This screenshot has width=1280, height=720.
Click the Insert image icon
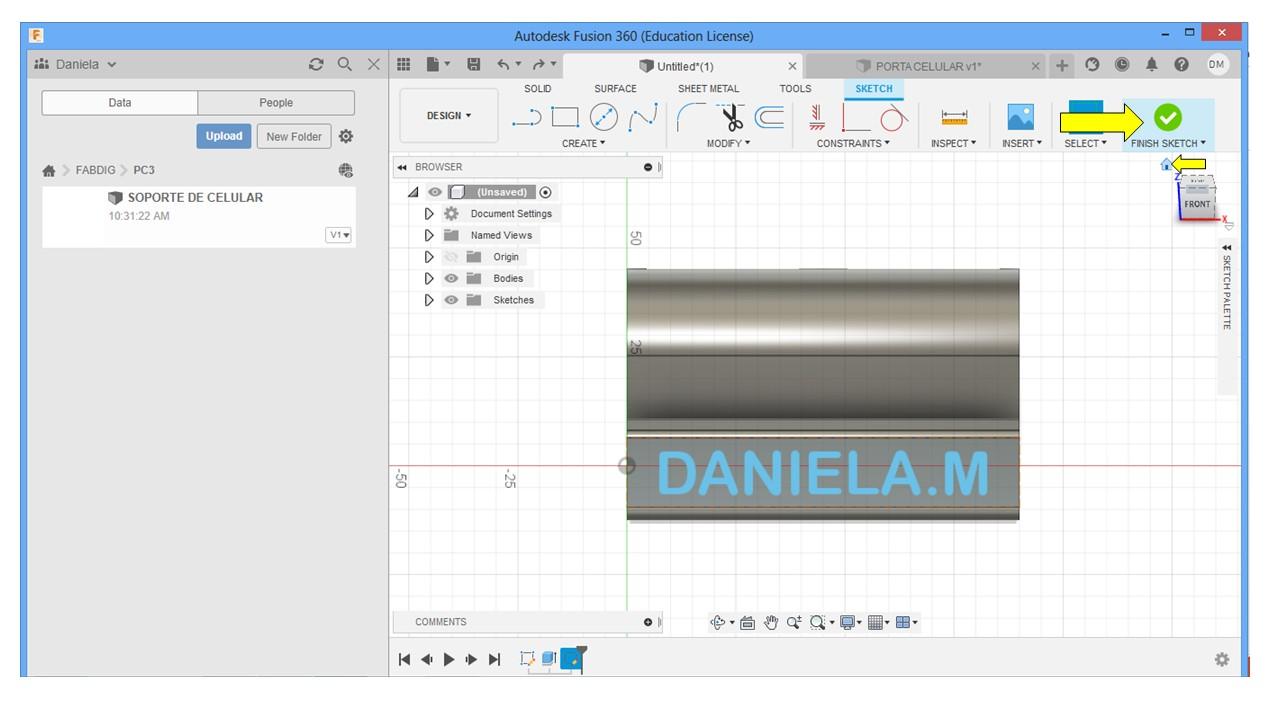[x=1021, y=117]
